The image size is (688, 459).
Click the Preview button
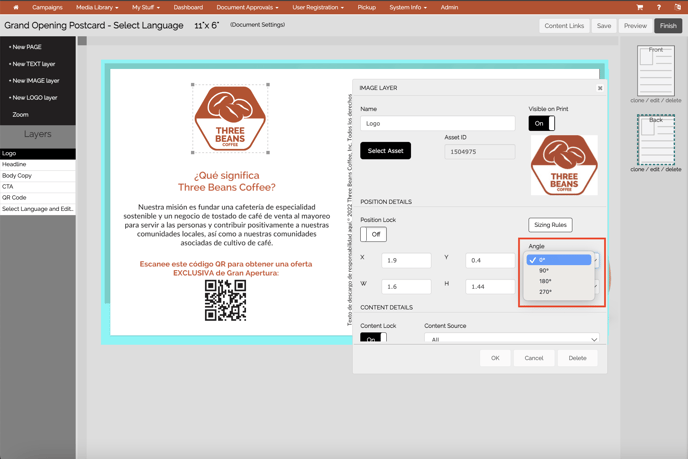pos(635,26)
